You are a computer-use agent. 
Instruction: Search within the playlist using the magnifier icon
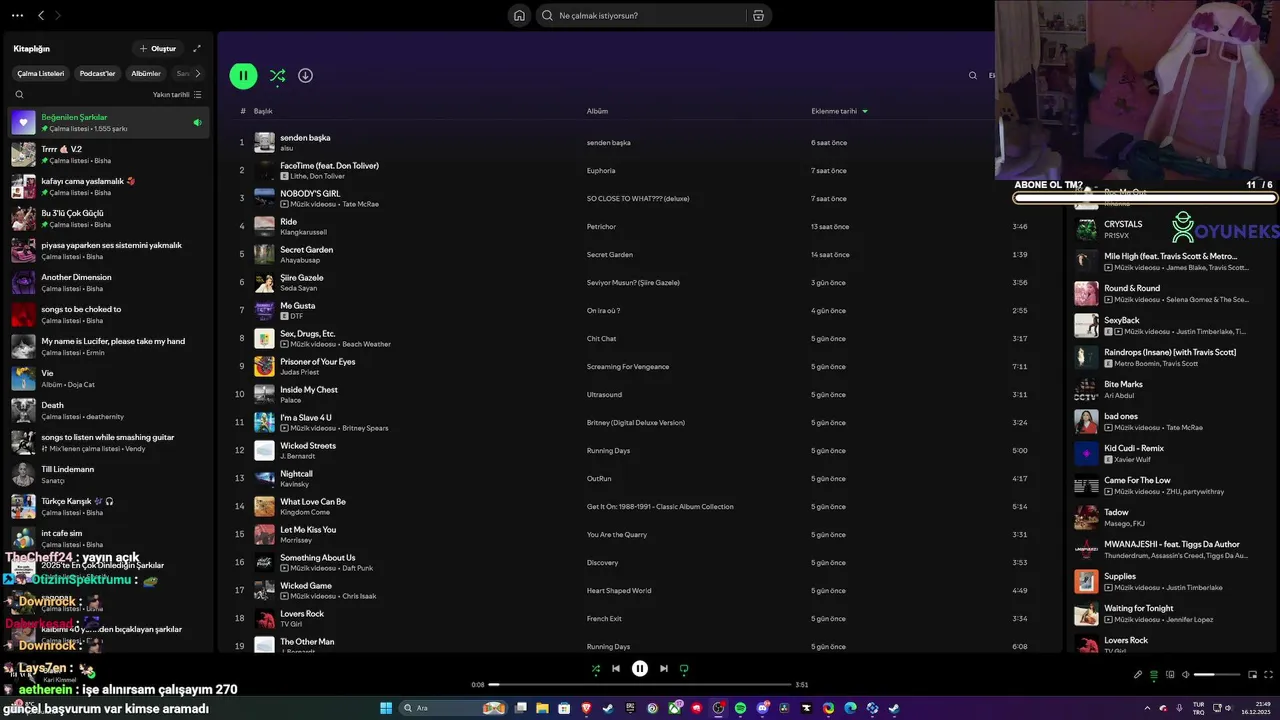(973, 75)
